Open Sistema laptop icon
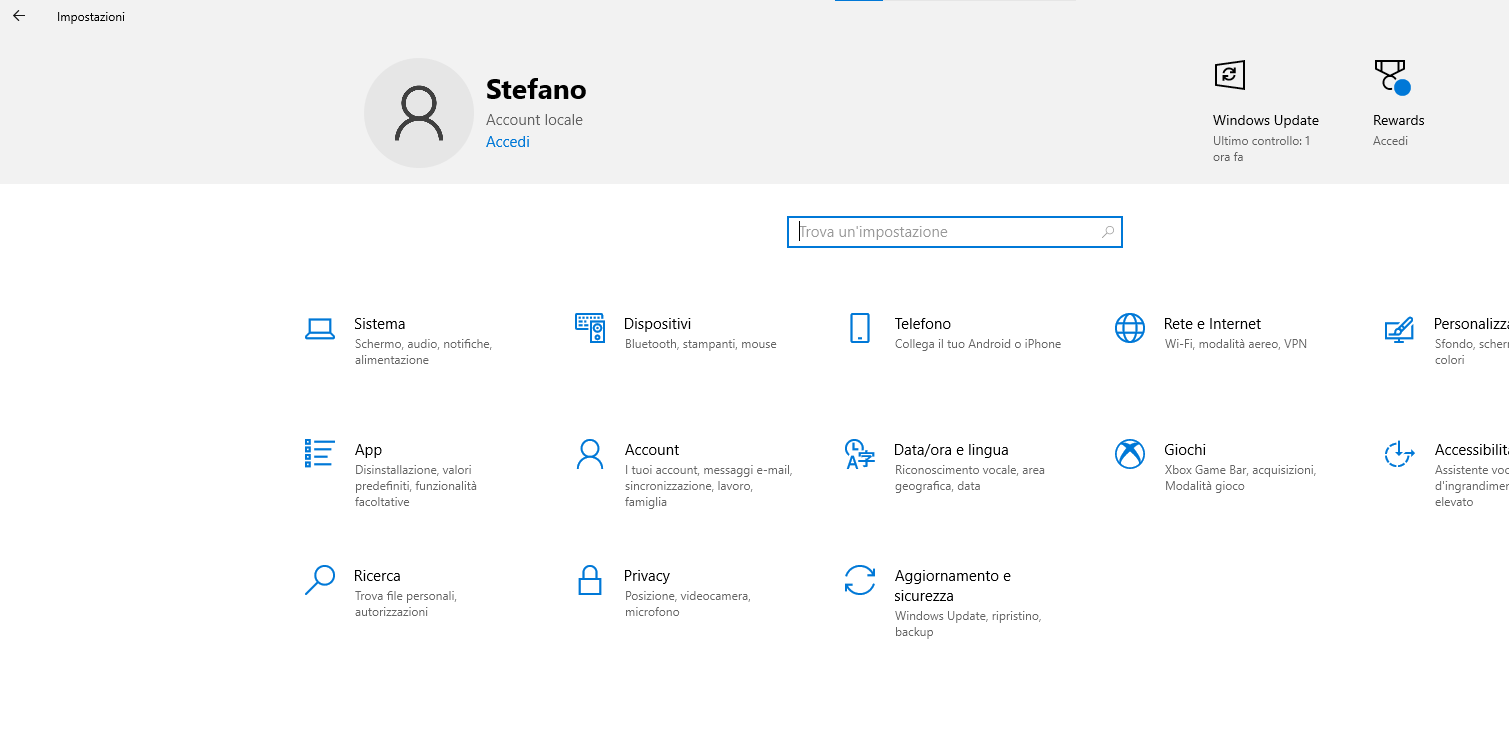The height and width of the screenshot is (746, 1509). point(319,328)
